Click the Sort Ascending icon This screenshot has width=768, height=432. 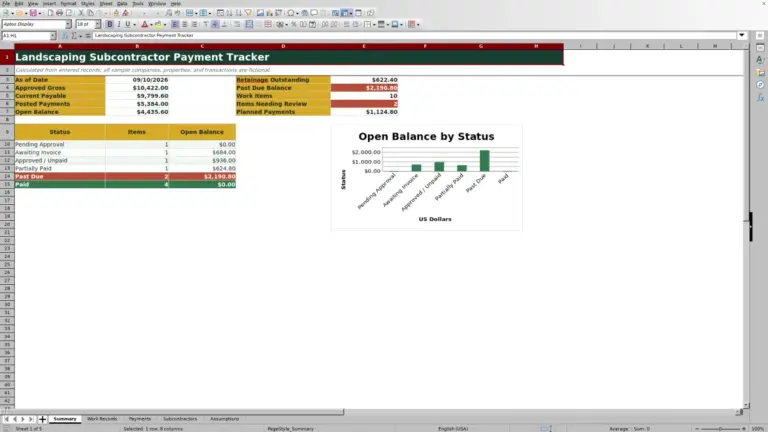(229, 13)
